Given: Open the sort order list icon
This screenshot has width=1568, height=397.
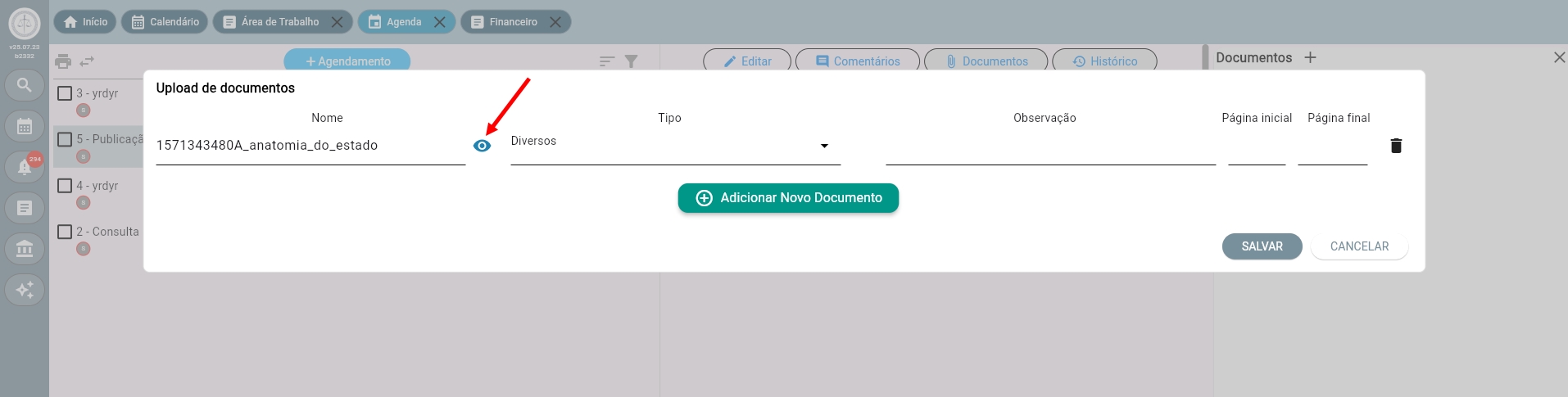Looking at the screenshot, I should [606, 61].
